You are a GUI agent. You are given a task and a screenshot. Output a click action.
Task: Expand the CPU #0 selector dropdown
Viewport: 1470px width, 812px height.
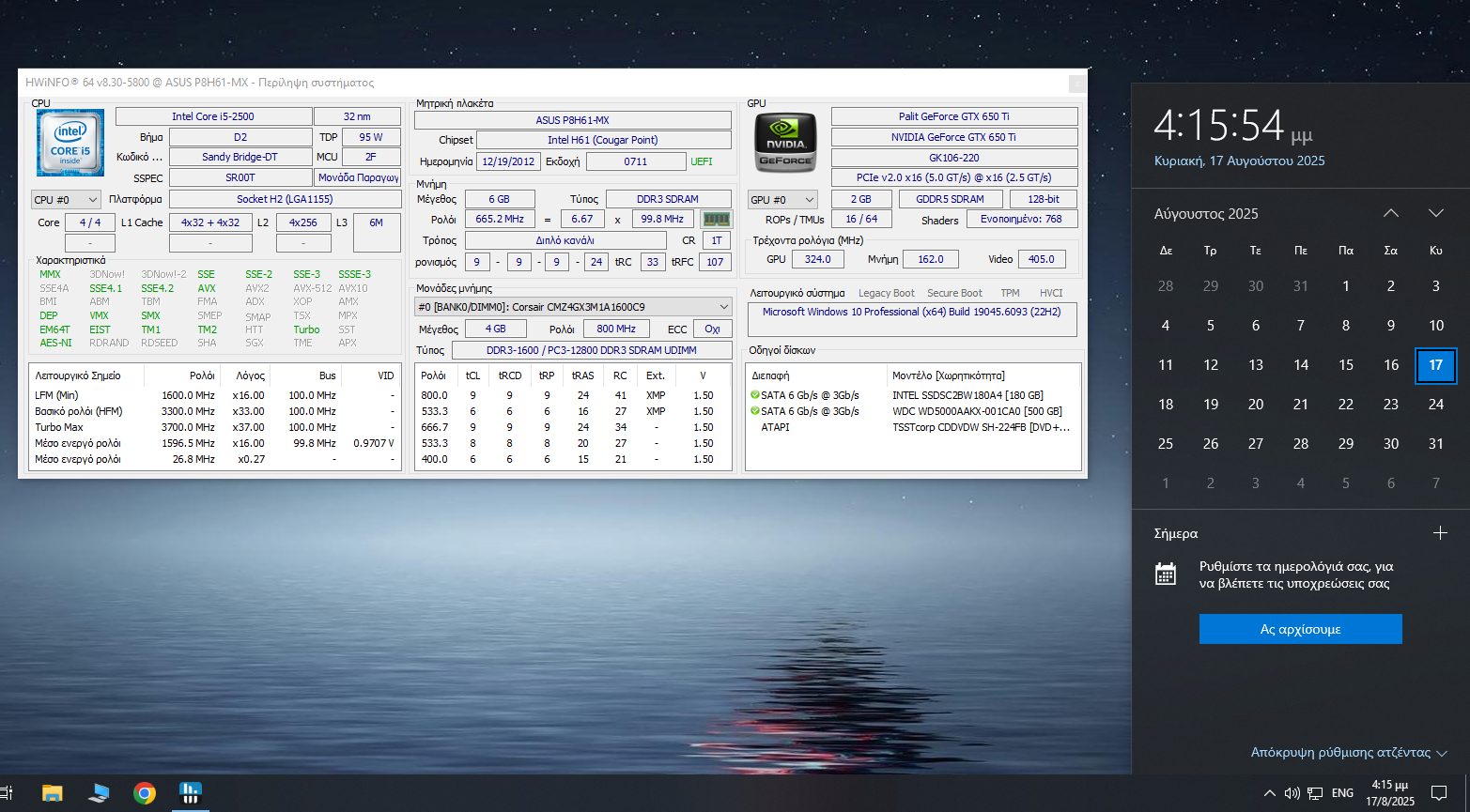click(x=66, y=200)
